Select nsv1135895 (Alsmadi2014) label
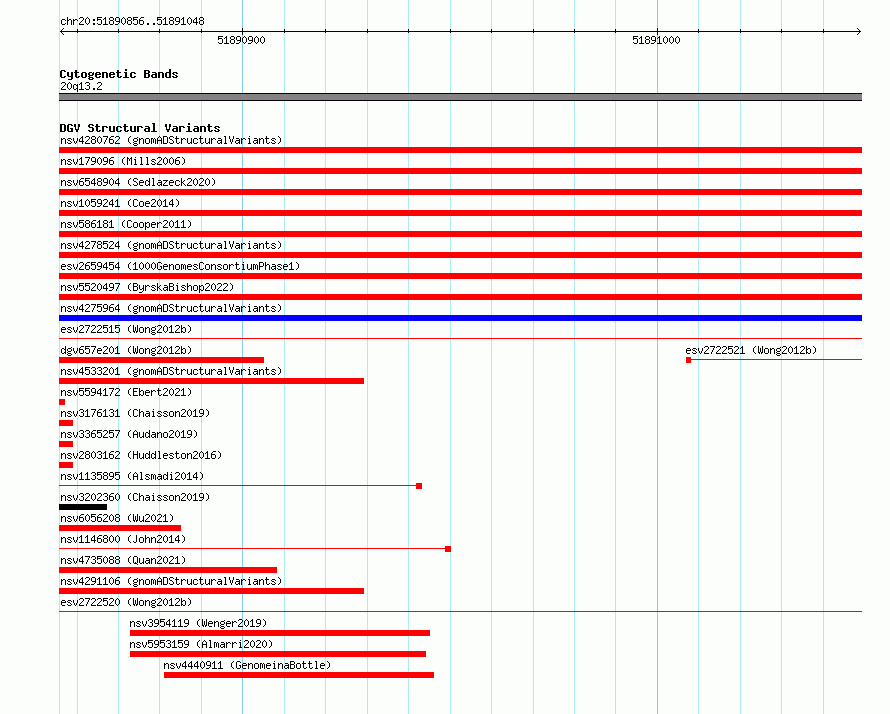The image size is (890, 714). (132, 476)
